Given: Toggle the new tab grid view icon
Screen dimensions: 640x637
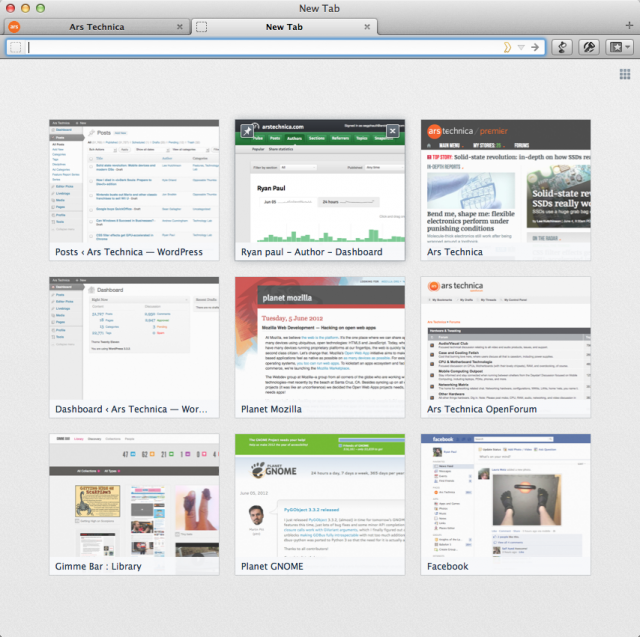Looking at the screenshot, I should [x=625, y=74].
